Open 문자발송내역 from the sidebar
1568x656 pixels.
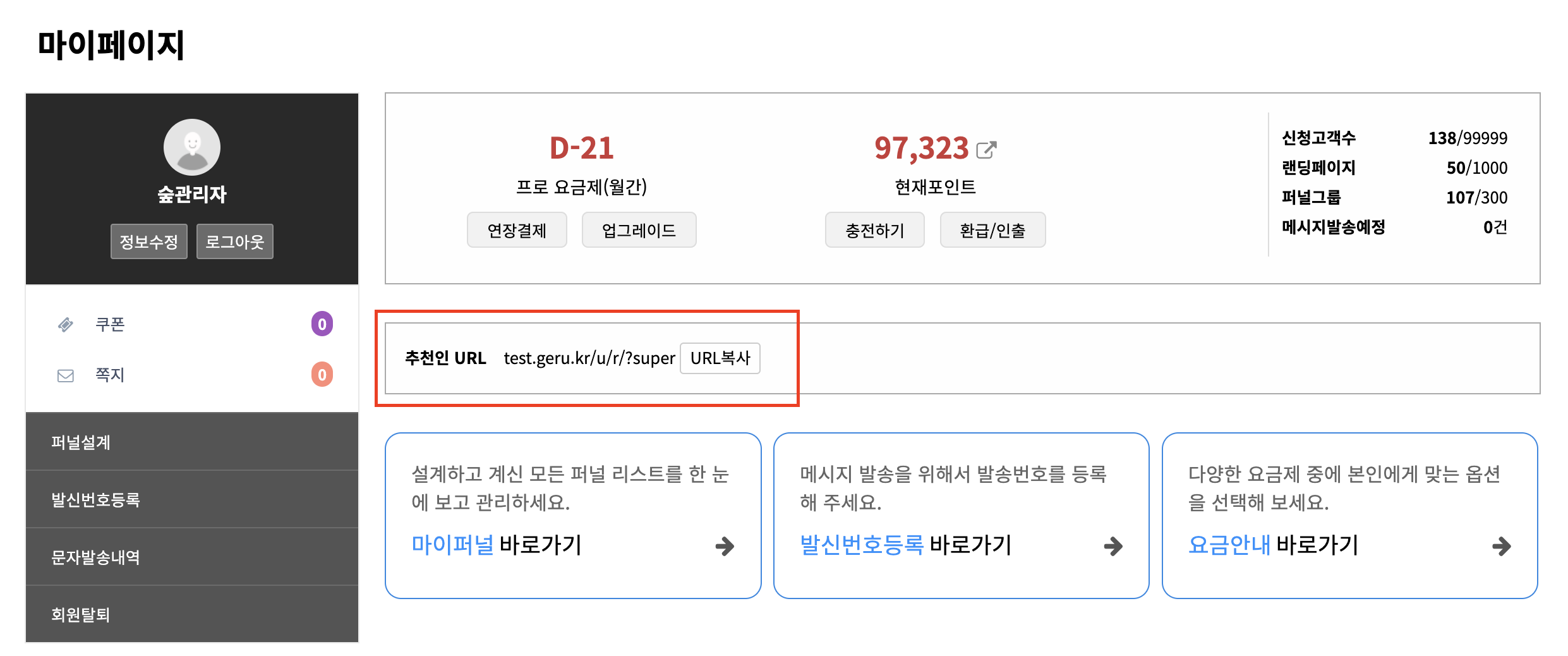[192, 557]
